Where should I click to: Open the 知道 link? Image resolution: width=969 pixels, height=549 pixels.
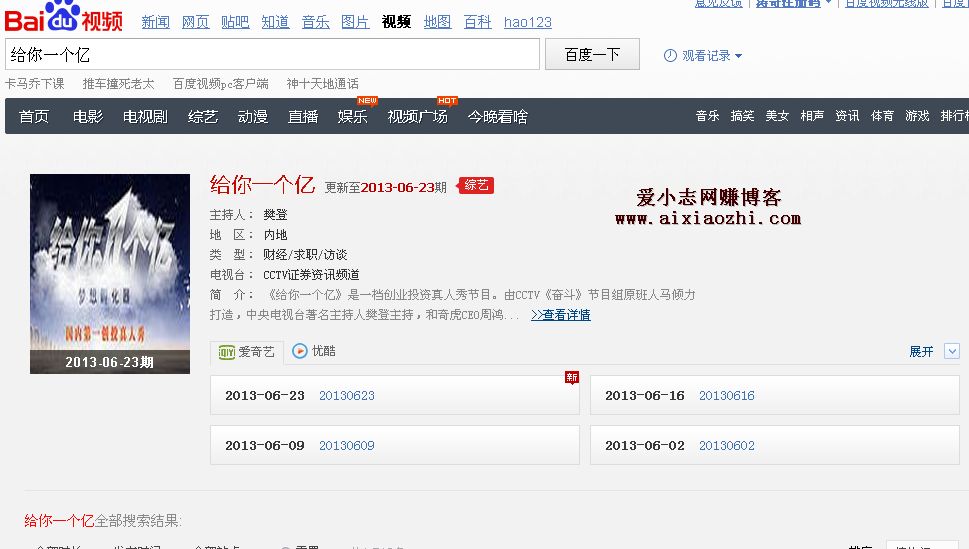click(x=276, y=22)
